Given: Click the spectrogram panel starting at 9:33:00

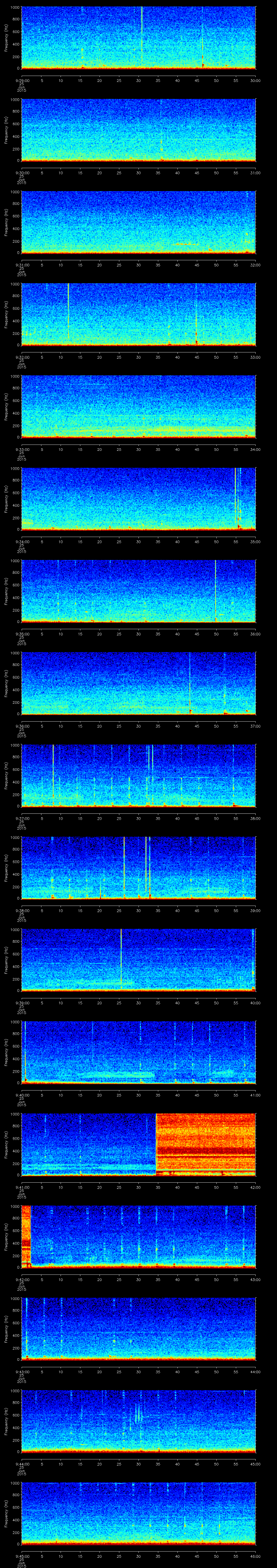Looking at the screenshot, I should coord(138,407).
